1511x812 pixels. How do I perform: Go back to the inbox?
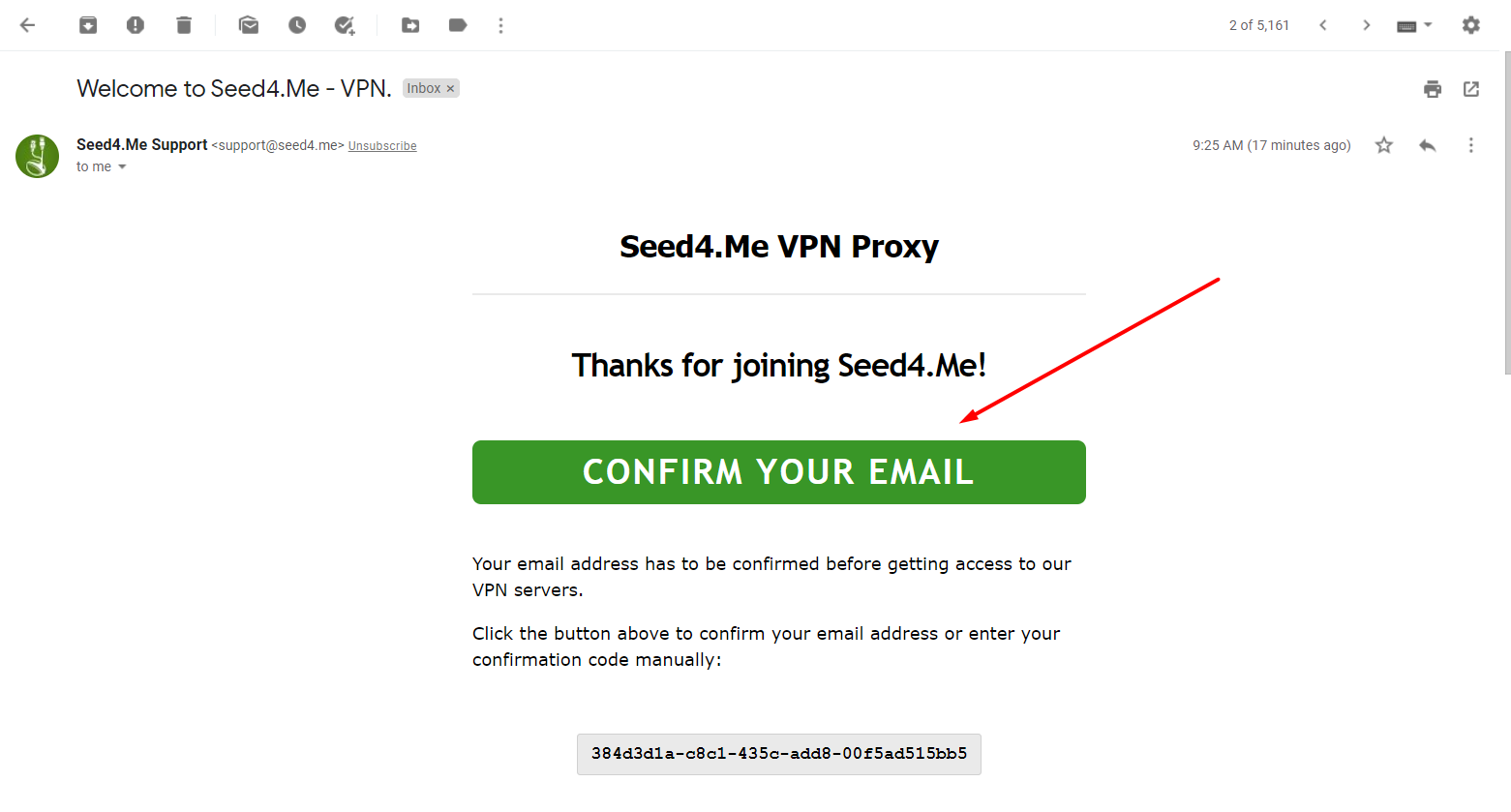click(x=27, y=25)
